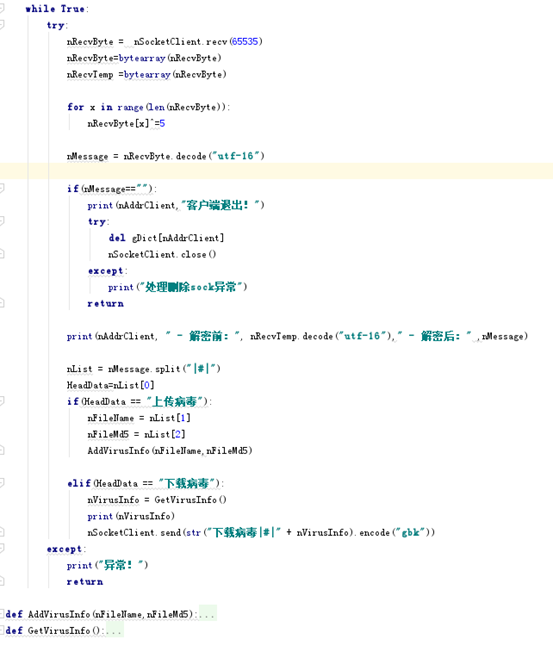Screen dimensions: 553x658
Task: Click 'nRecvTemp.decode' in the long print line
Action: click(x=292, y=336)
